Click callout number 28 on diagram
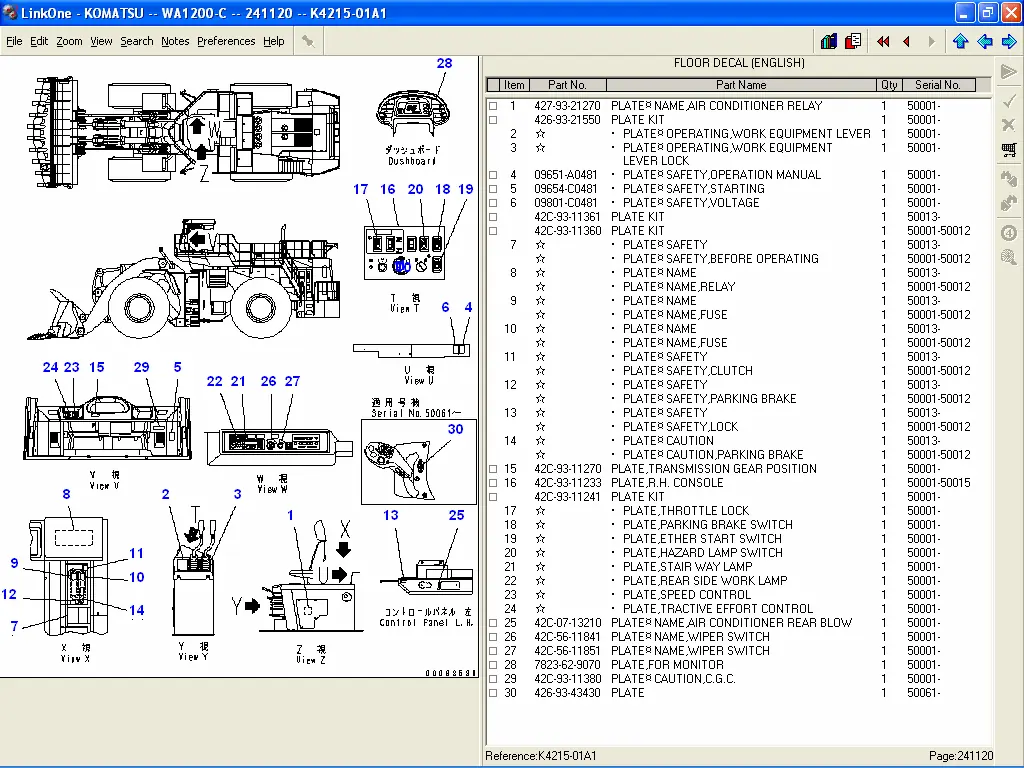Viewport: 1024px width, 768px height. point(444,63)
